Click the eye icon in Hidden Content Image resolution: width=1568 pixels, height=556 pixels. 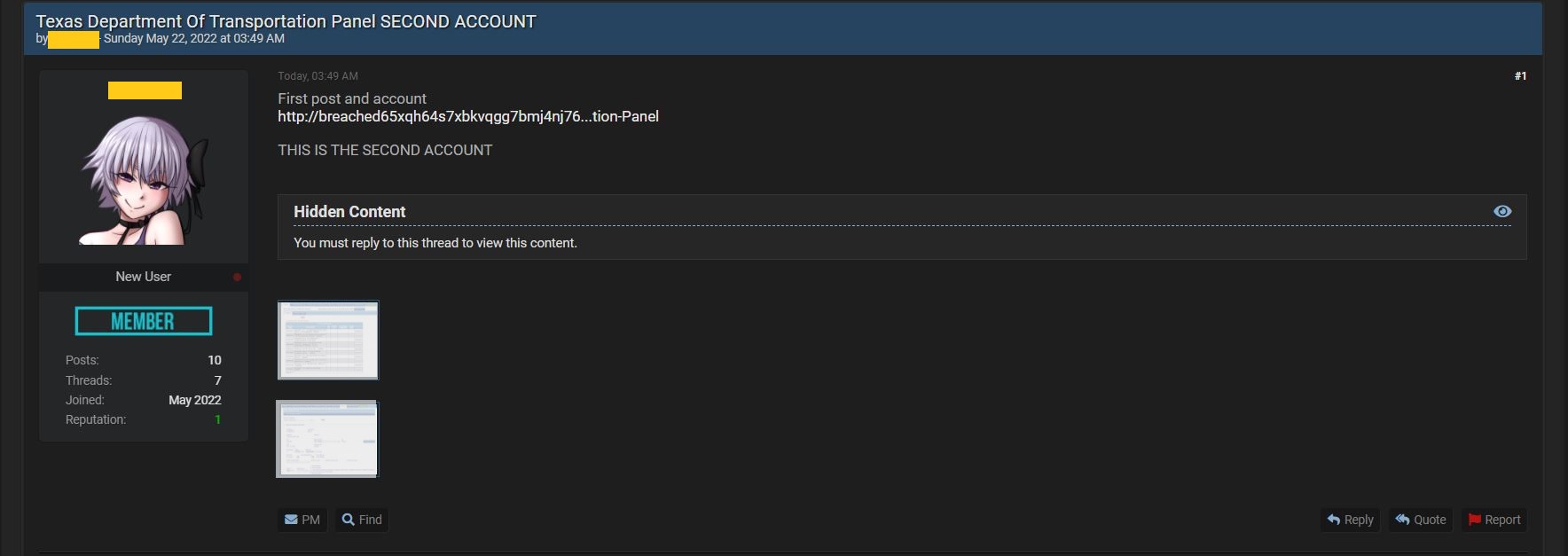coord(1502,211)
